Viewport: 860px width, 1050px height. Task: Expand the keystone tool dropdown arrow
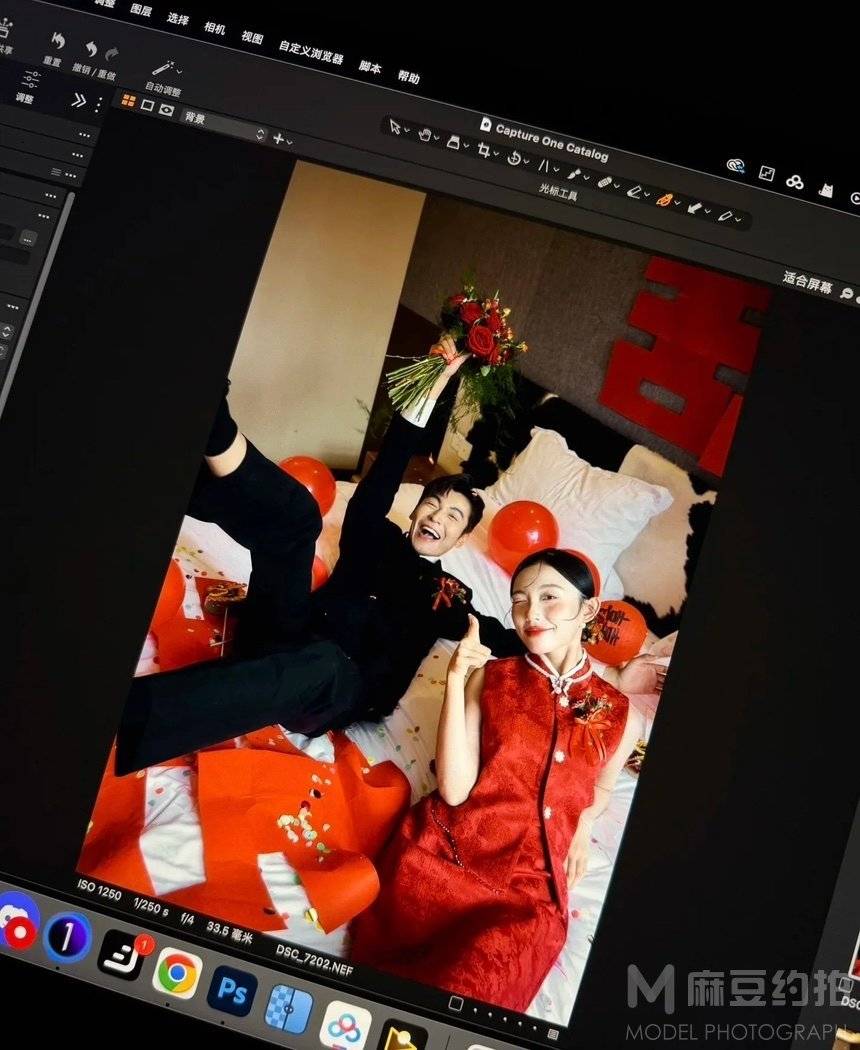coord(556,169)
